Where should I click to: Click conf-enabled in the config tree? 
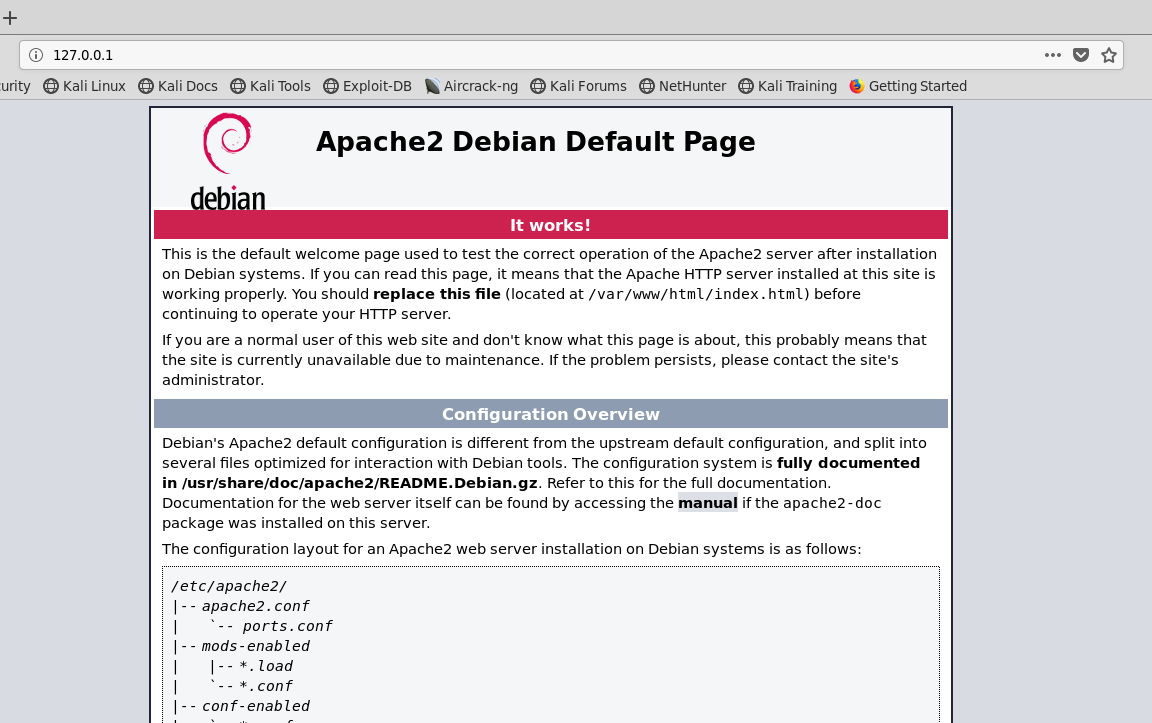coord(255,706)
